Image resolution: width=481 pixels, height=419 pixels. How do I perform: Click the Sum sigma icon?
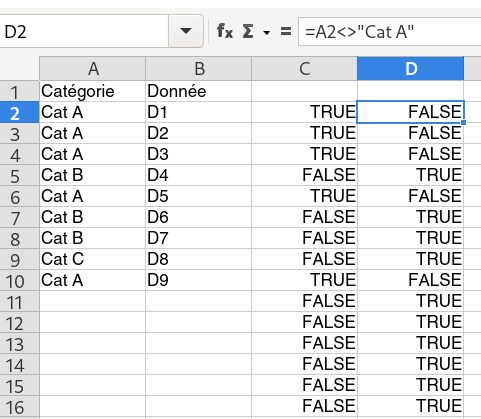(x=248, y=32)
